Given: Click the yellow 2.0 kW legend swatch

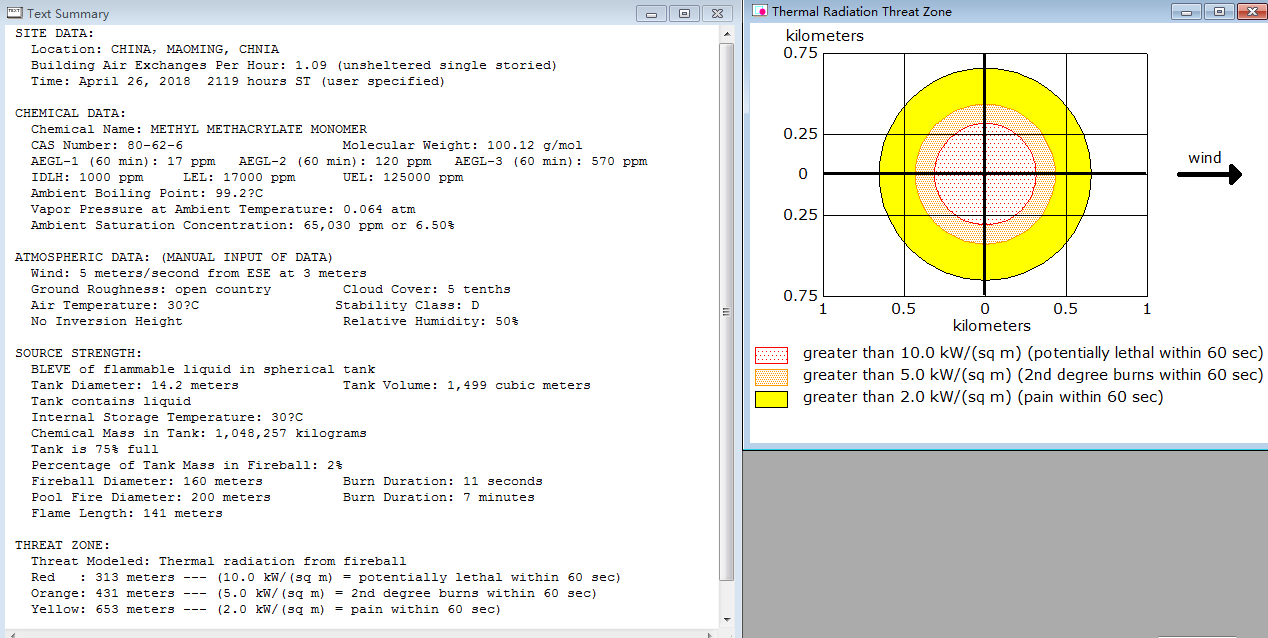Looking at the screenshot, I should 771,399.
